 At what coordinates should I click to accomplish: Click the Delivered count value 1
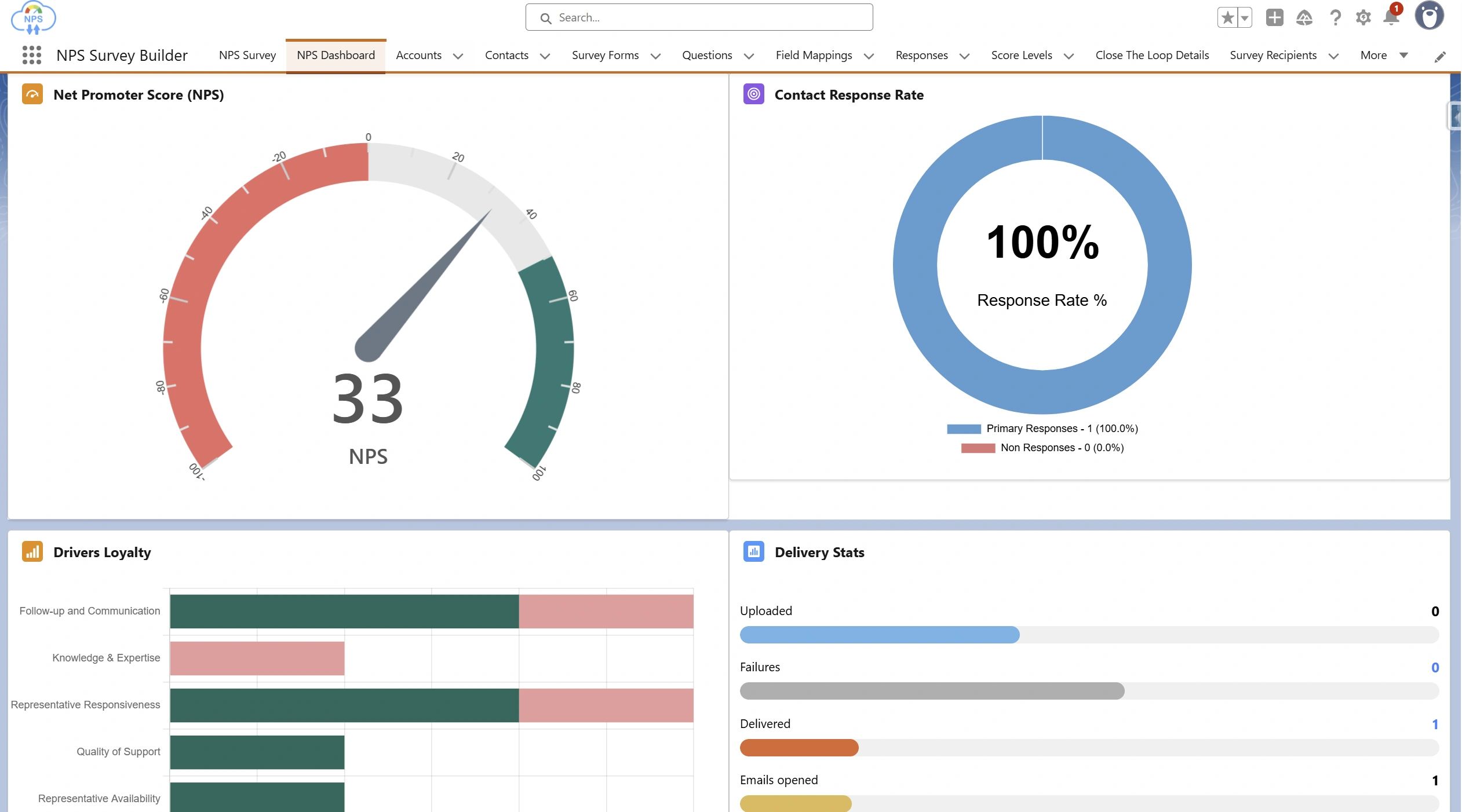click(1435, 724)
